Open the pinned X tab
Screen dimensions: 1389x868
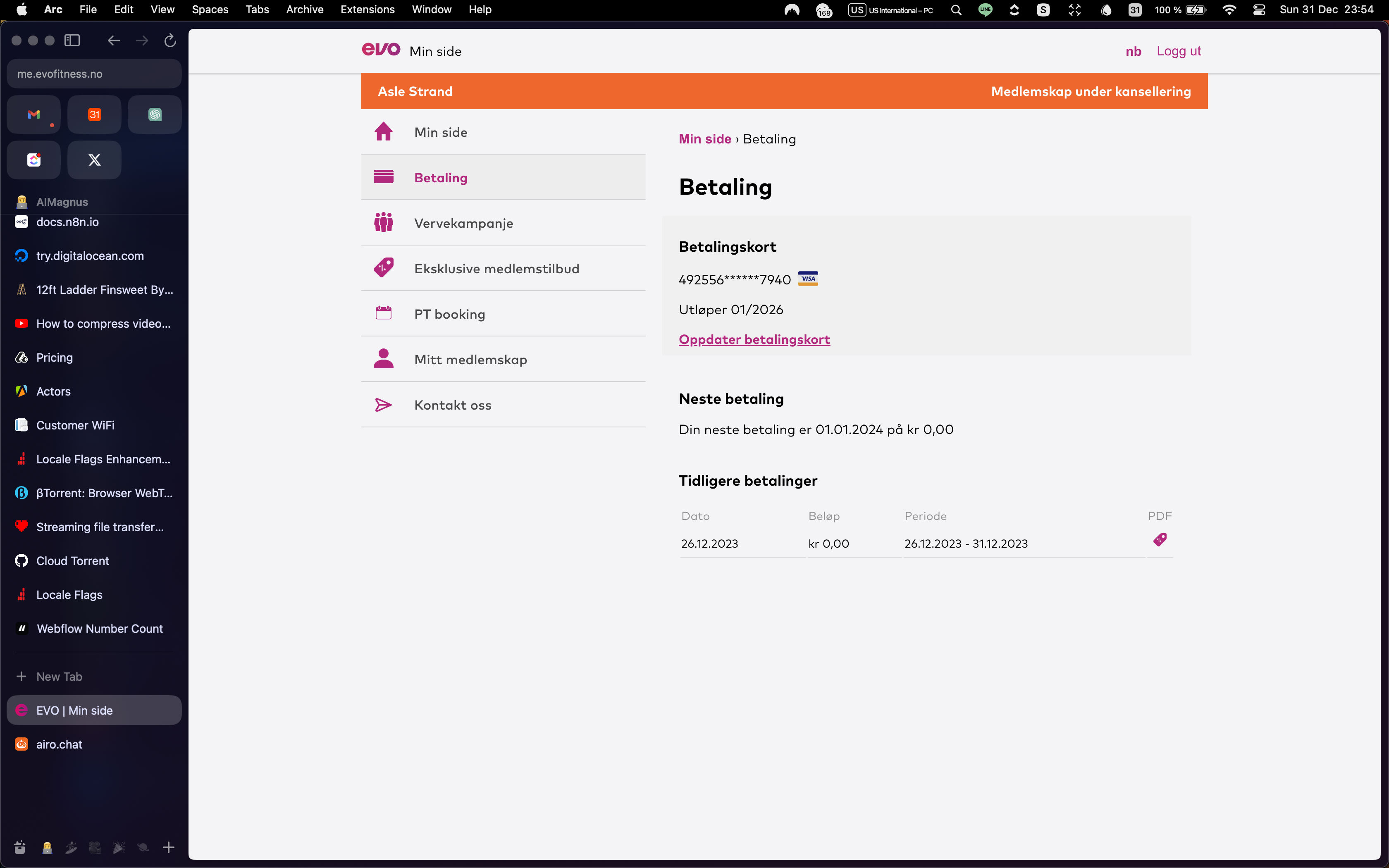[x=94, y=160]
